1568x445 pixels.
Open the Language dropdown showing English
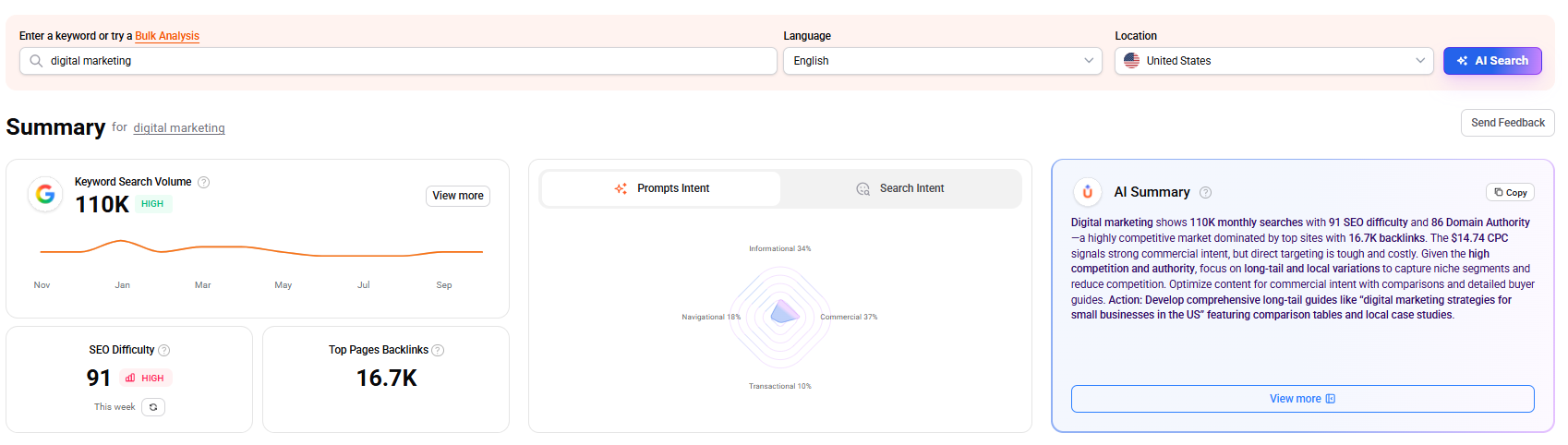(x=943, y=61)
